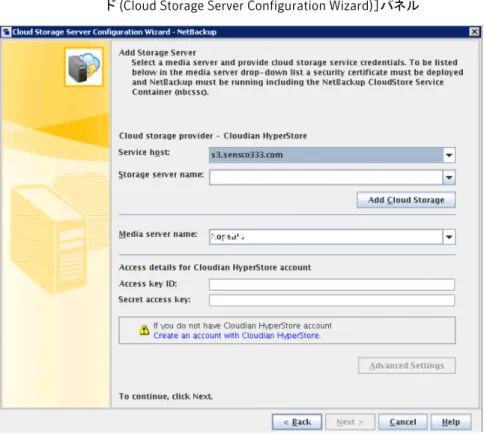
Task: Open Help for this wizard
Action: click(451, 422)
